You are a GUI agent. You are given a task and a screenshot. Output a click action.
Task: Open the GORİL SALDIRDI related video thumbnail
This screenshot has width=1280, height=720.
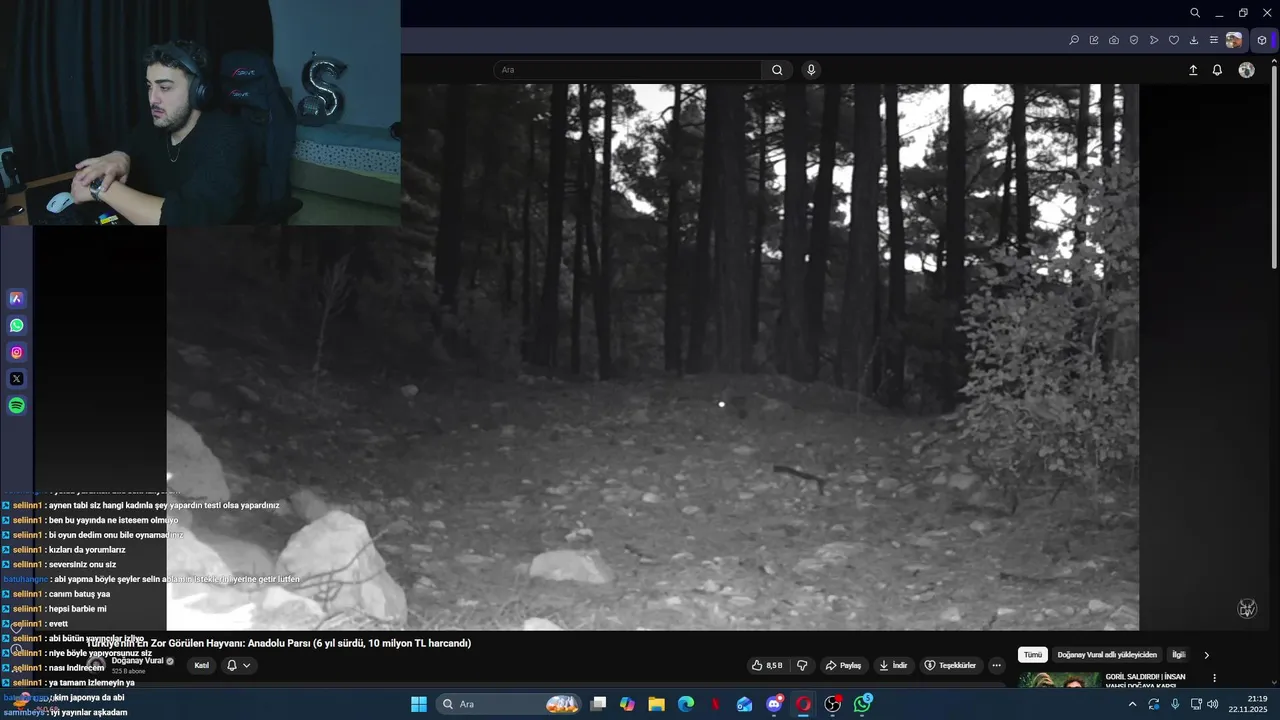[1059, 680]
